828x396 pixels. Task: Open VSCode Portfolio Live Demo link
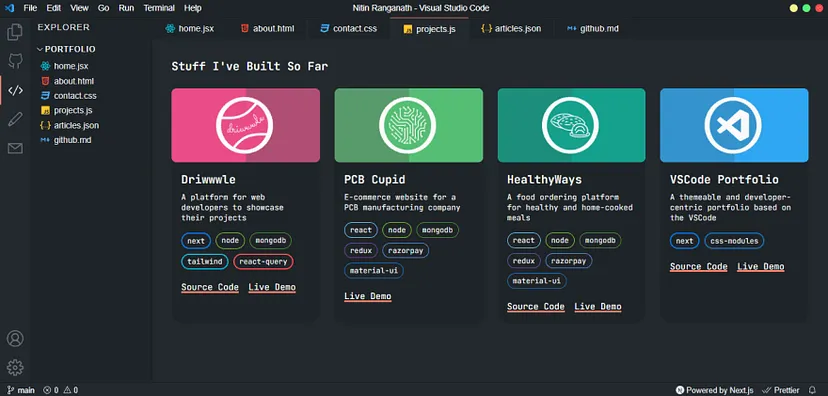point(761,267)
